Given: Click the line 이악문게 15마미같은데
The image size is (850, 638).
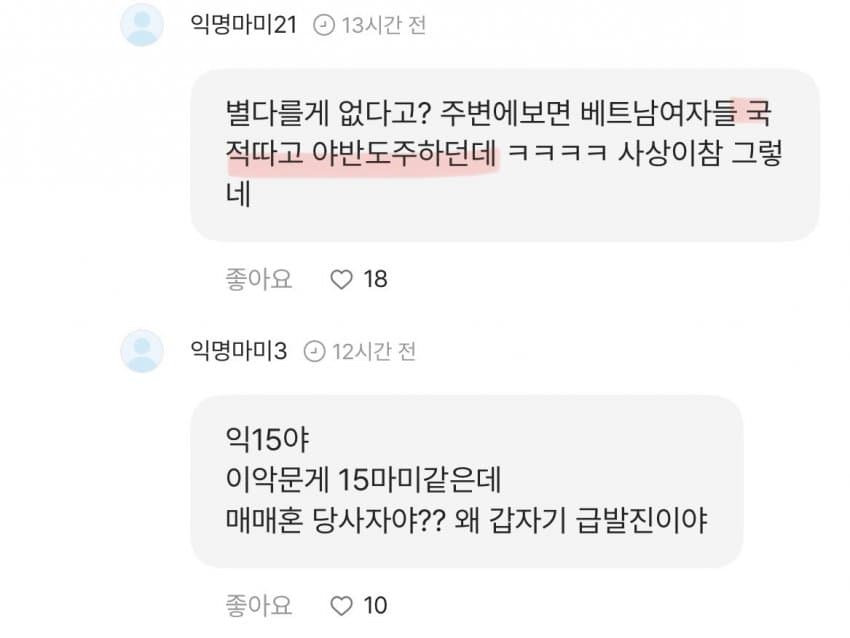Looking at the screenshot, I should pos(363,480).
